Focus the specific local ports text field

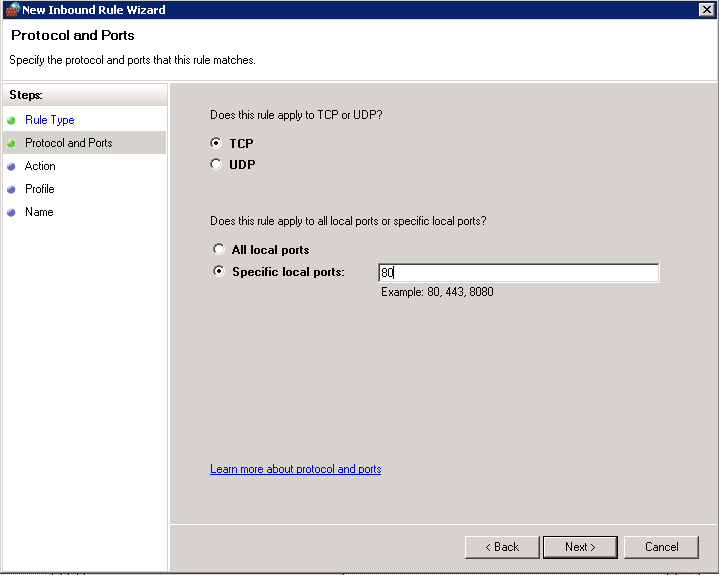pos(518,273)
